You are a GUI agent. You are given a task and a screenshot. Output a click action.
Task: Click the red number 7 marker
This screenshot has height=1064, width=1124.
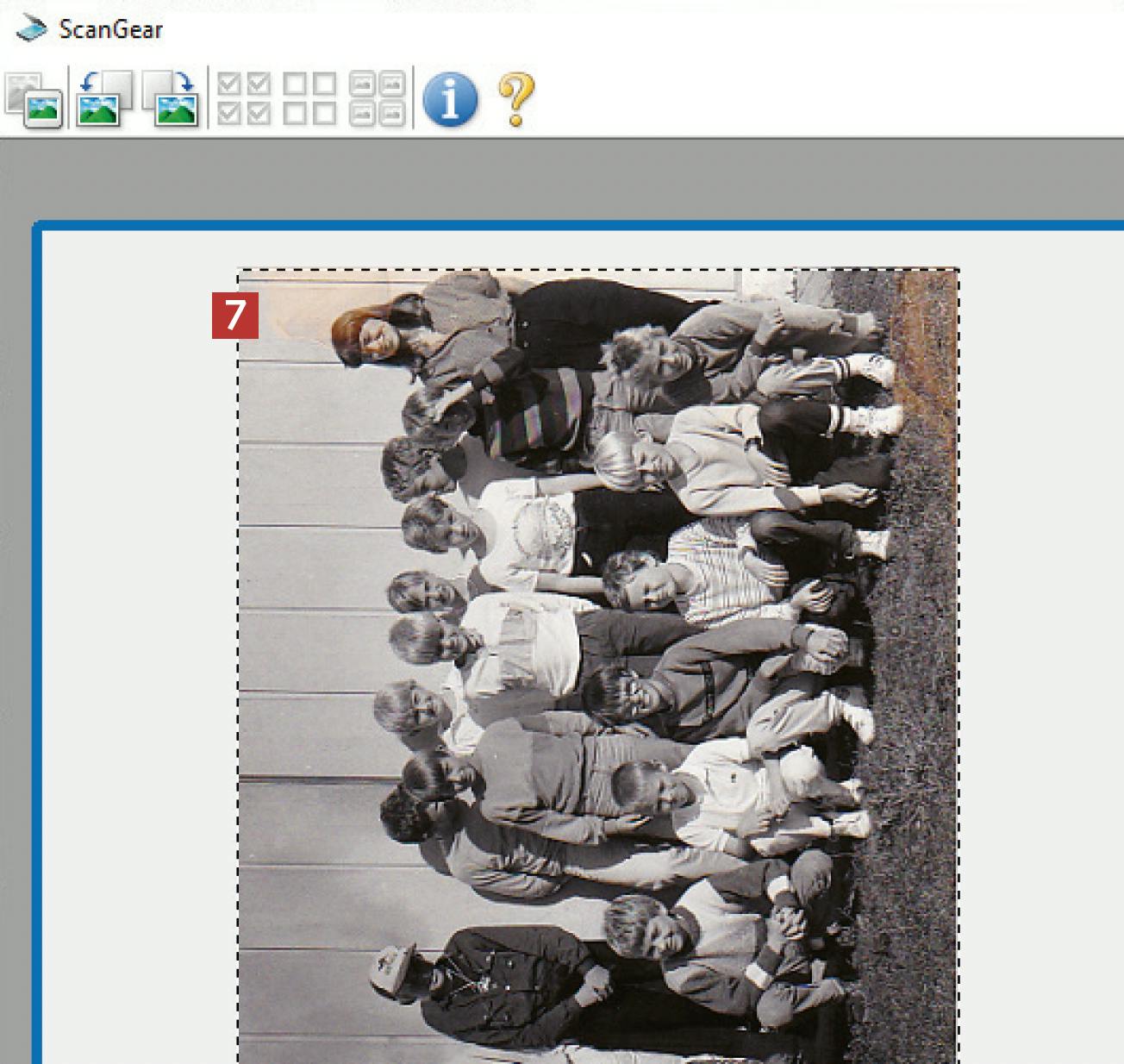(x=234, y=316)
